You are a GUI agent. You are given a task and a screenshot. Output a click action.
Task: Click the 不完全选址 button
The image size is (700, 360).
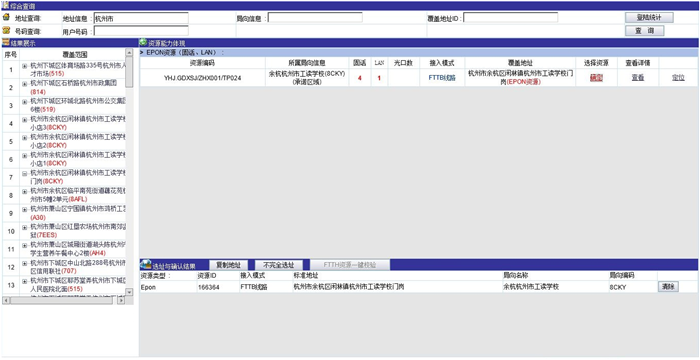279,265
